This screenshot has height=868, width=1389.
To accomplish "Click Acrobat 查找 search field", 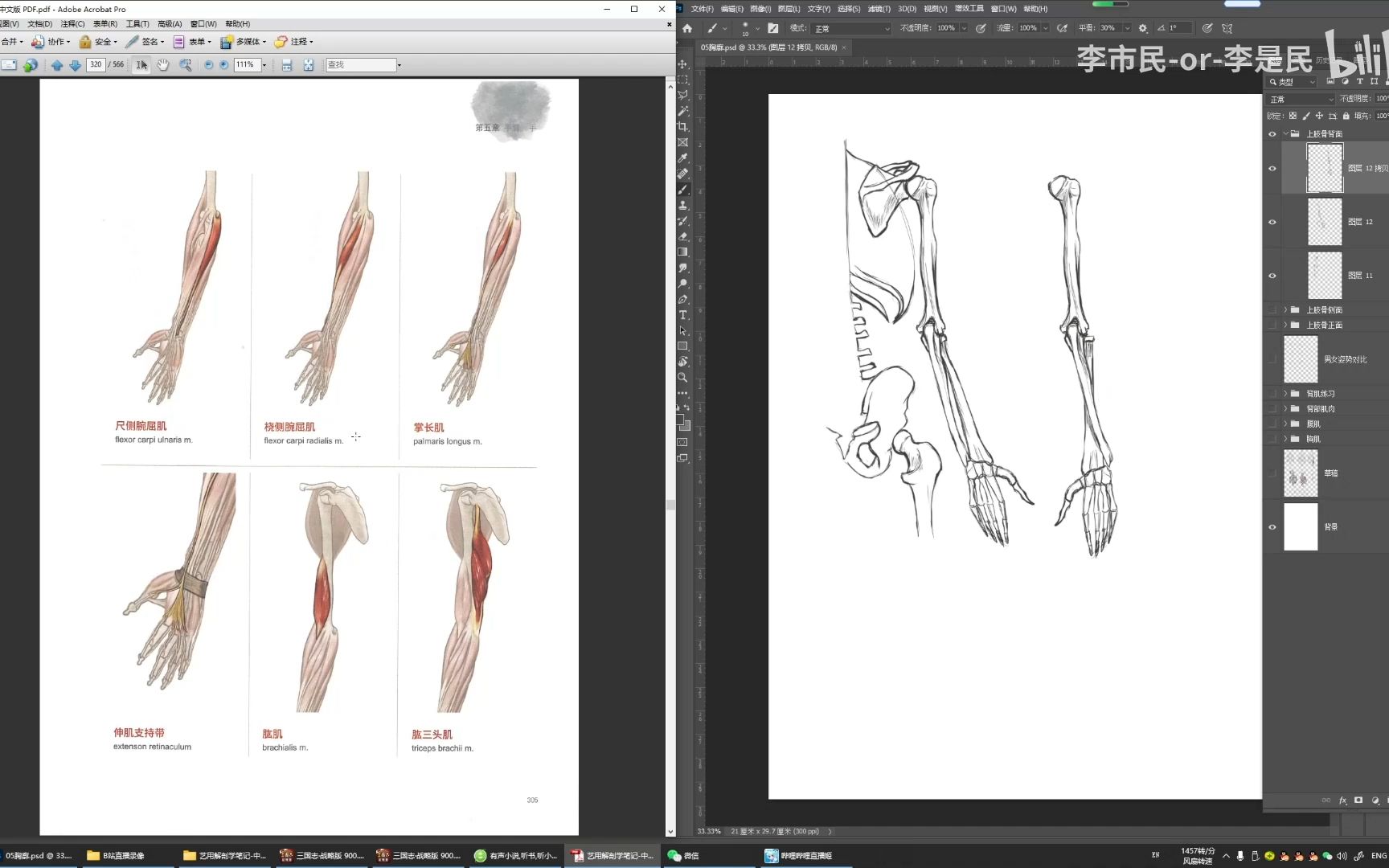I will click(361, 65).
